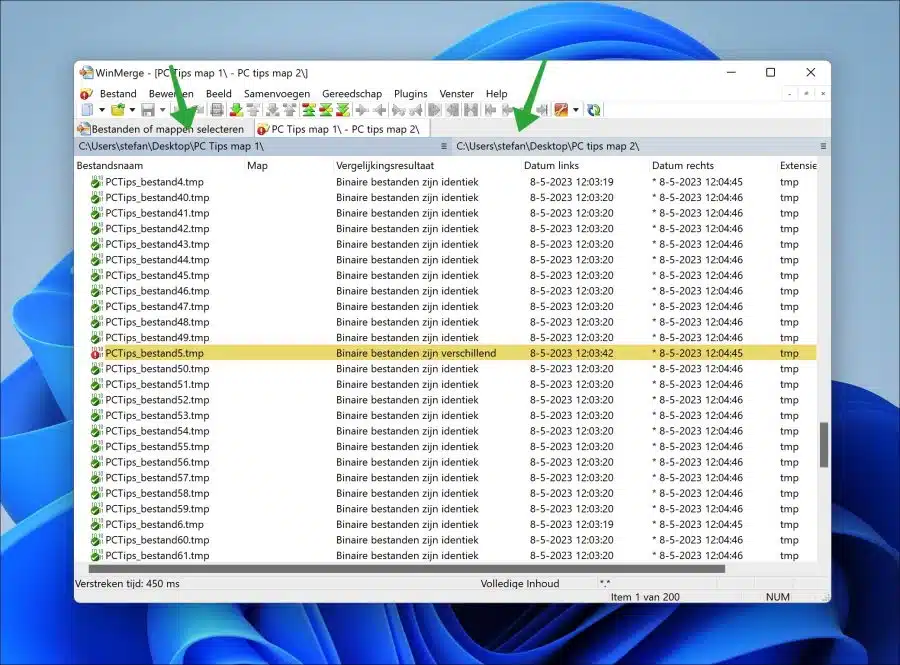Click the Open folder toolbar icon
The width and height of the screenshot is (900, 665).
click(x=118, y=110)
